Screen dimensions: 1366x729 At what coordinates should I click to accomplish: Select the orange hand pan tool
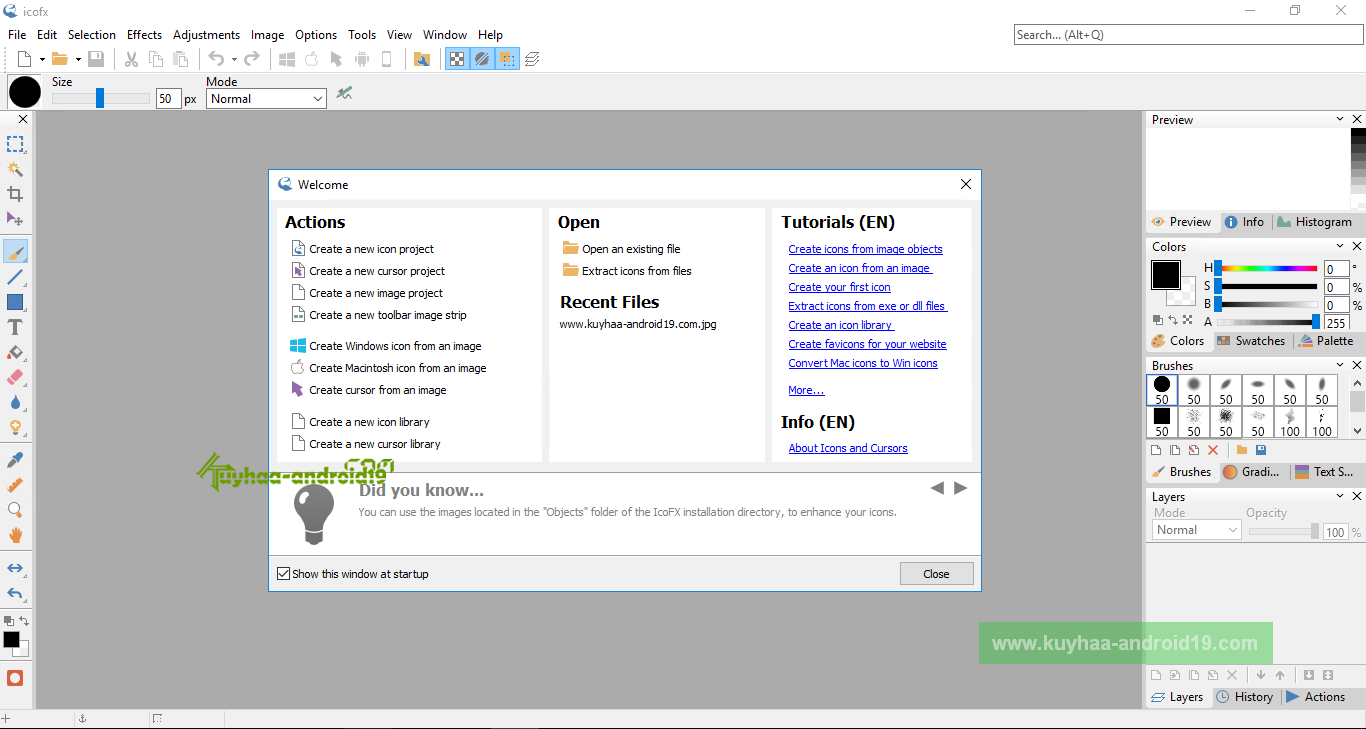(x=15, y=535)
